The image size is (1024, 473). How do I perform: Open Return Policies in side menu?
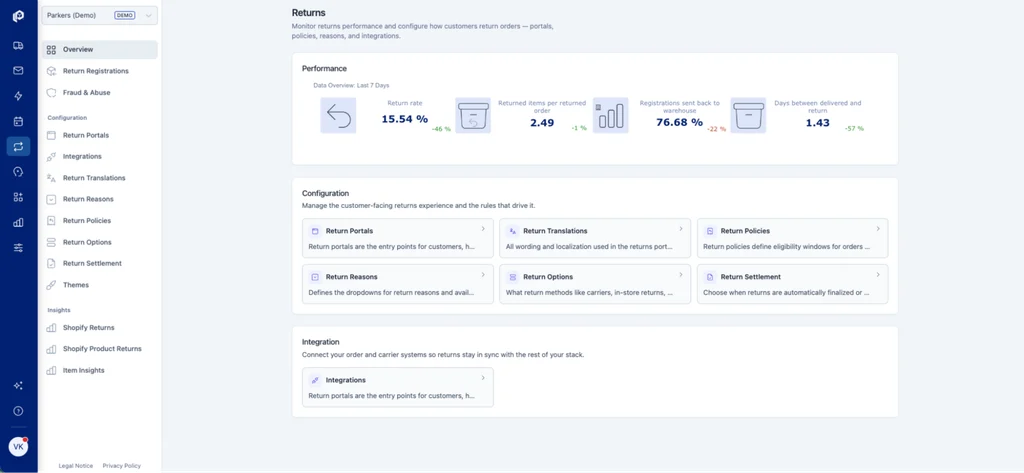pyautogui.click(x=99, y=221)
